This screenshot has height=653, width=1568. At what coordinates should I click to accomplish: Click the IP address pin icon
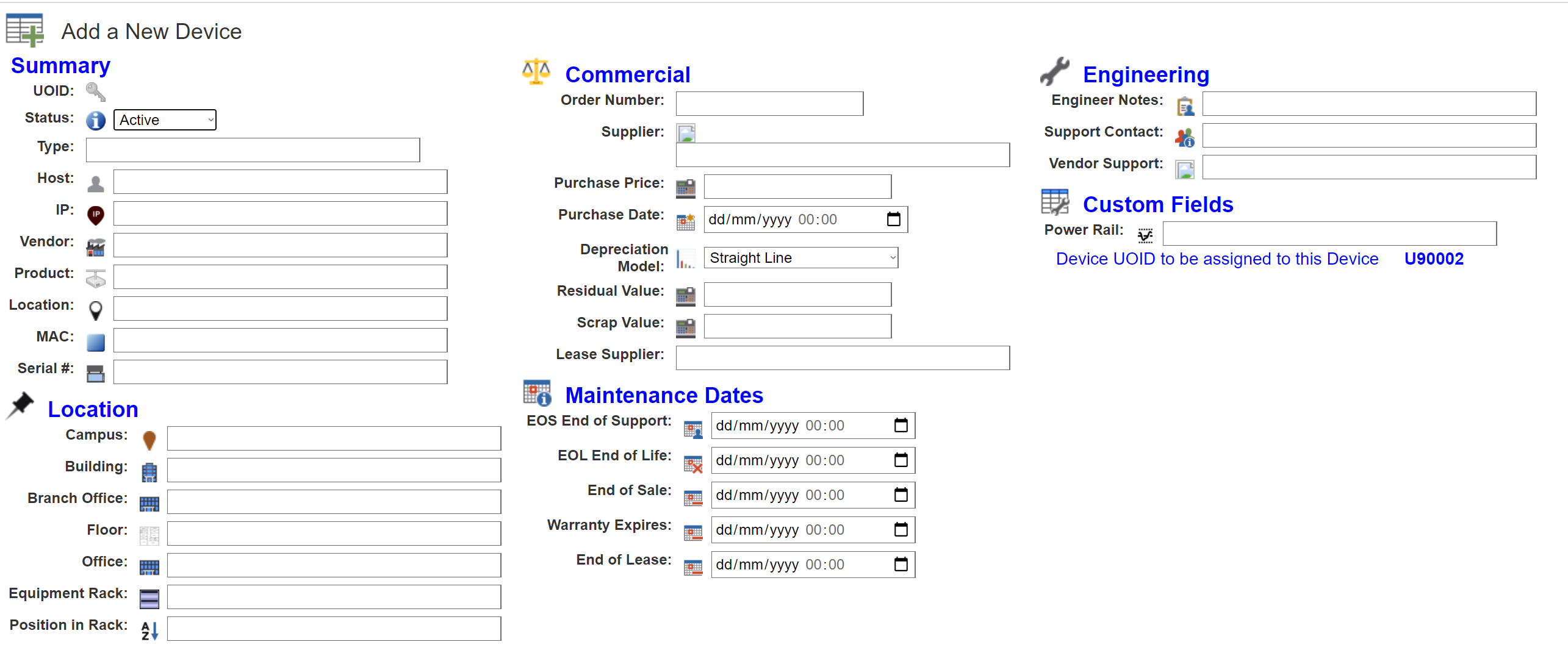point(95,215)
